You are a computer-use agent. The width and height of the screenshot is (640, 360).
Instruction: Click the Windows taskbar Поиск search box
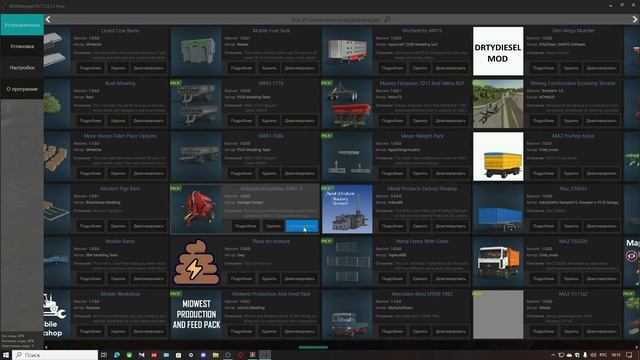point(55,355)
